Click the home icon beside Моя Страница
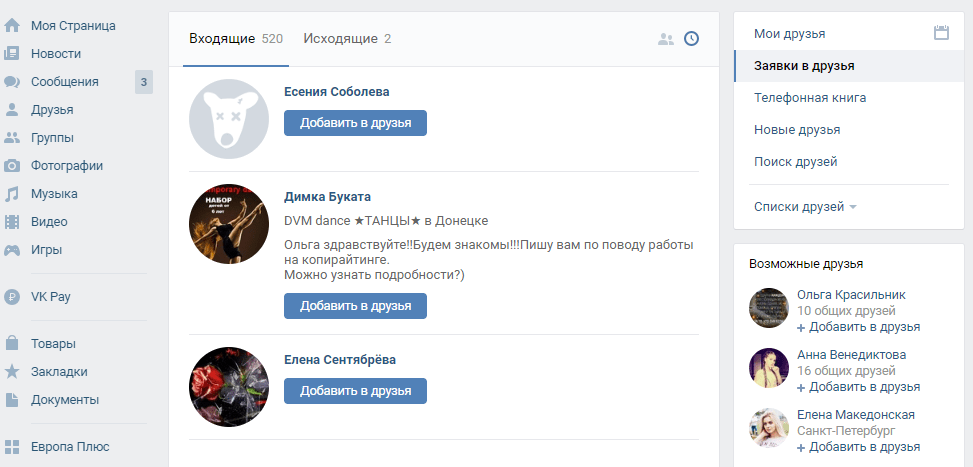The width and height of the screenshot is (973, 467). coord(12,25)
